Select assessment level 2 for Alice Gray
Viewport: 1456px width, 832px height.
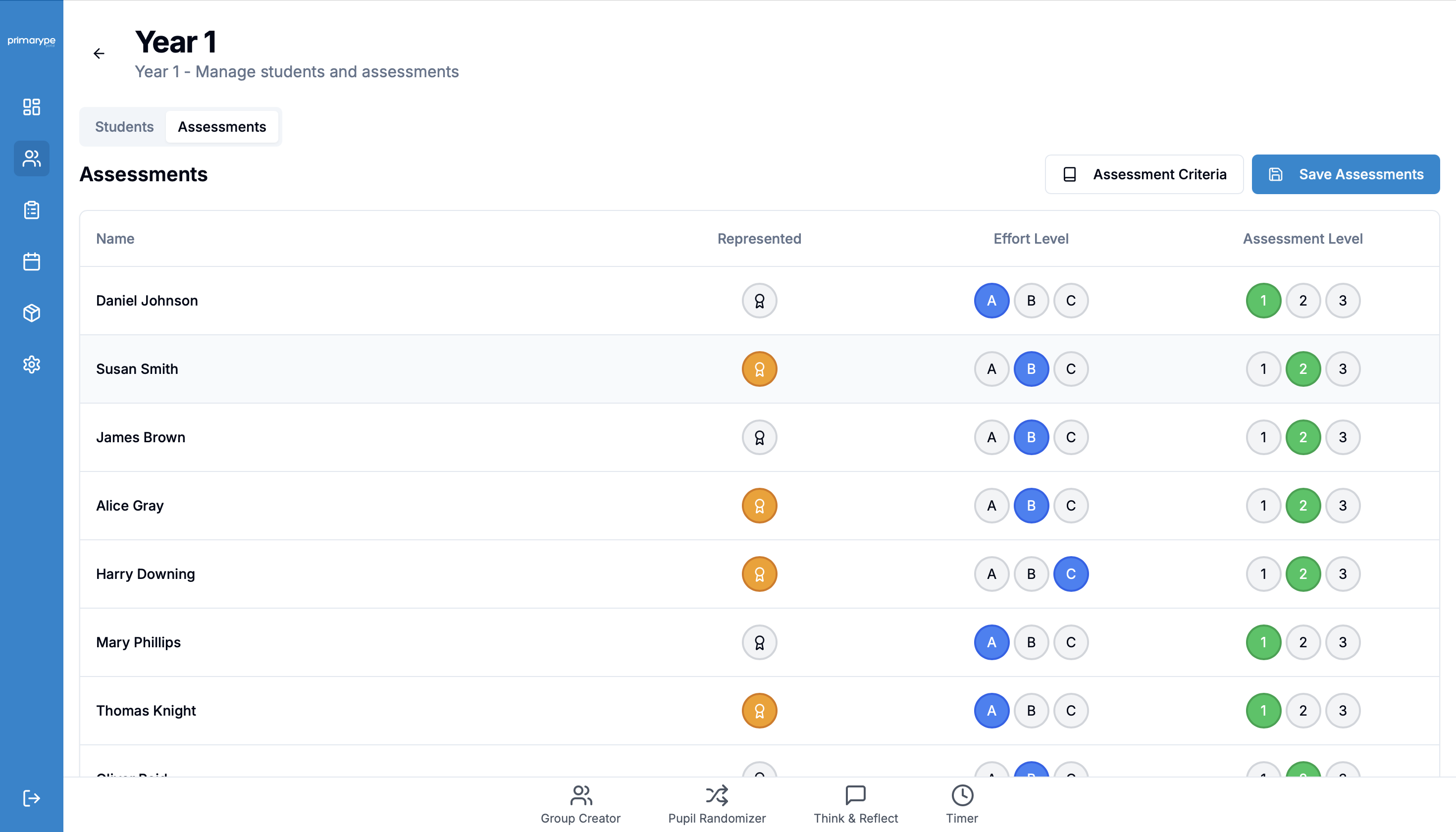click(1303, 505)
